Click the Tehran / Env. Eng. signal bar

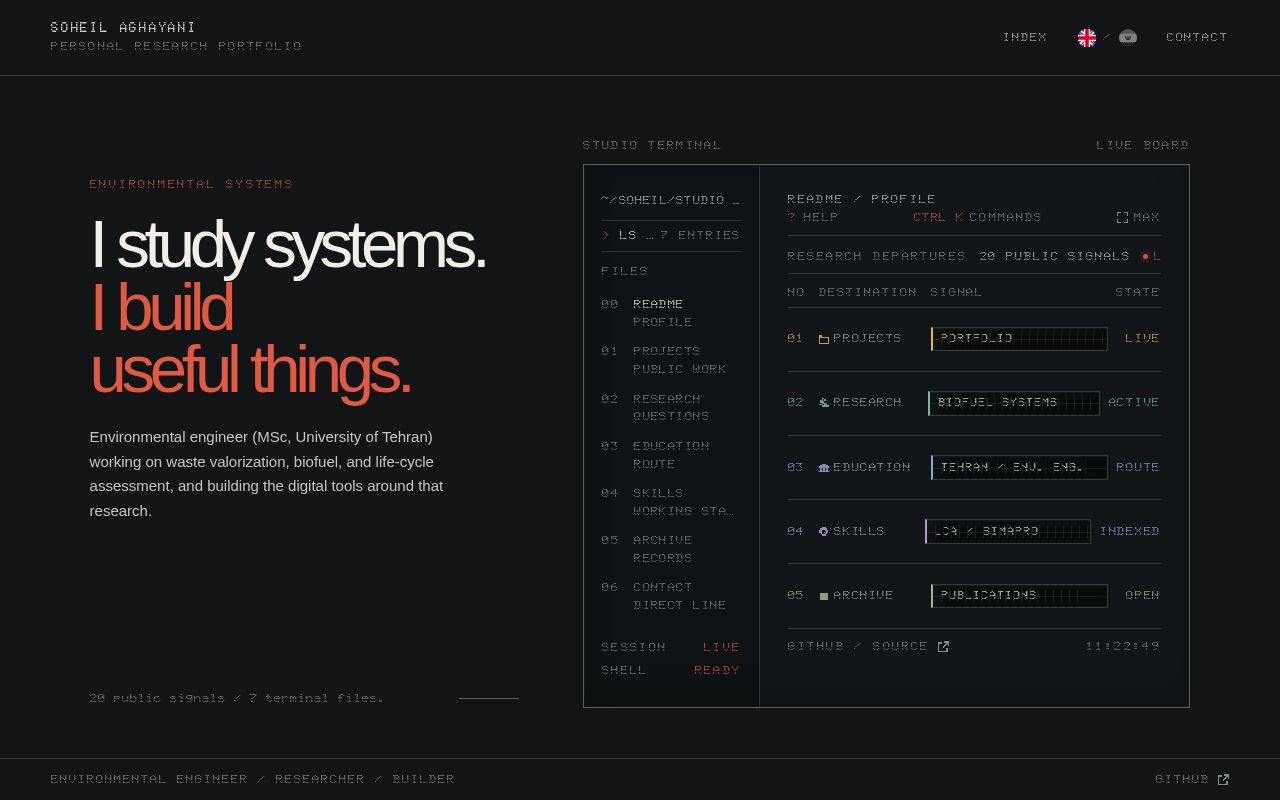point(1019,467)
